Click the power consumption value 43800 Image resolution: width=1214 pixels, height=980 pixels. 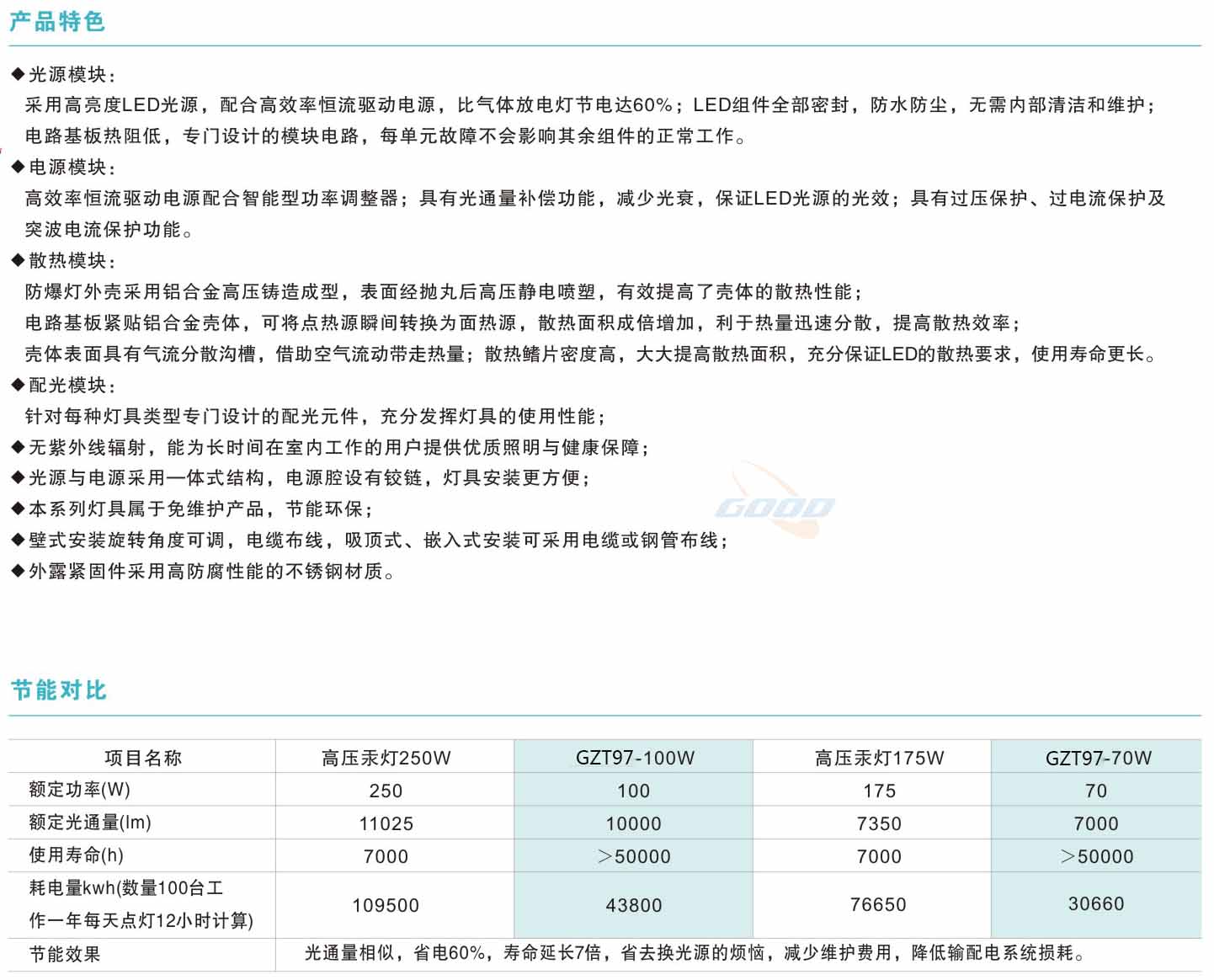pos(634,905)
